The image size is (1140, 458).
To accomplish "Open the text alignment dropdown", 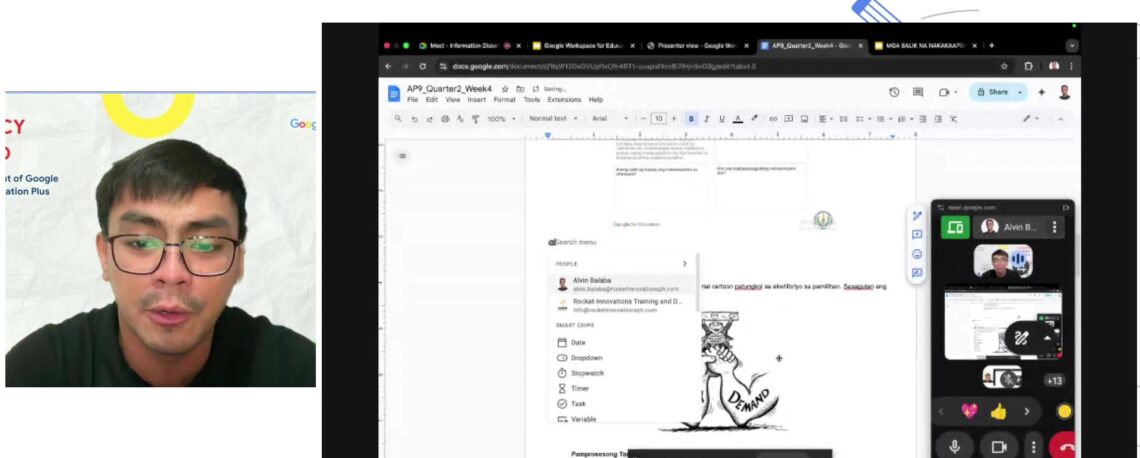I will coord(826,118).
